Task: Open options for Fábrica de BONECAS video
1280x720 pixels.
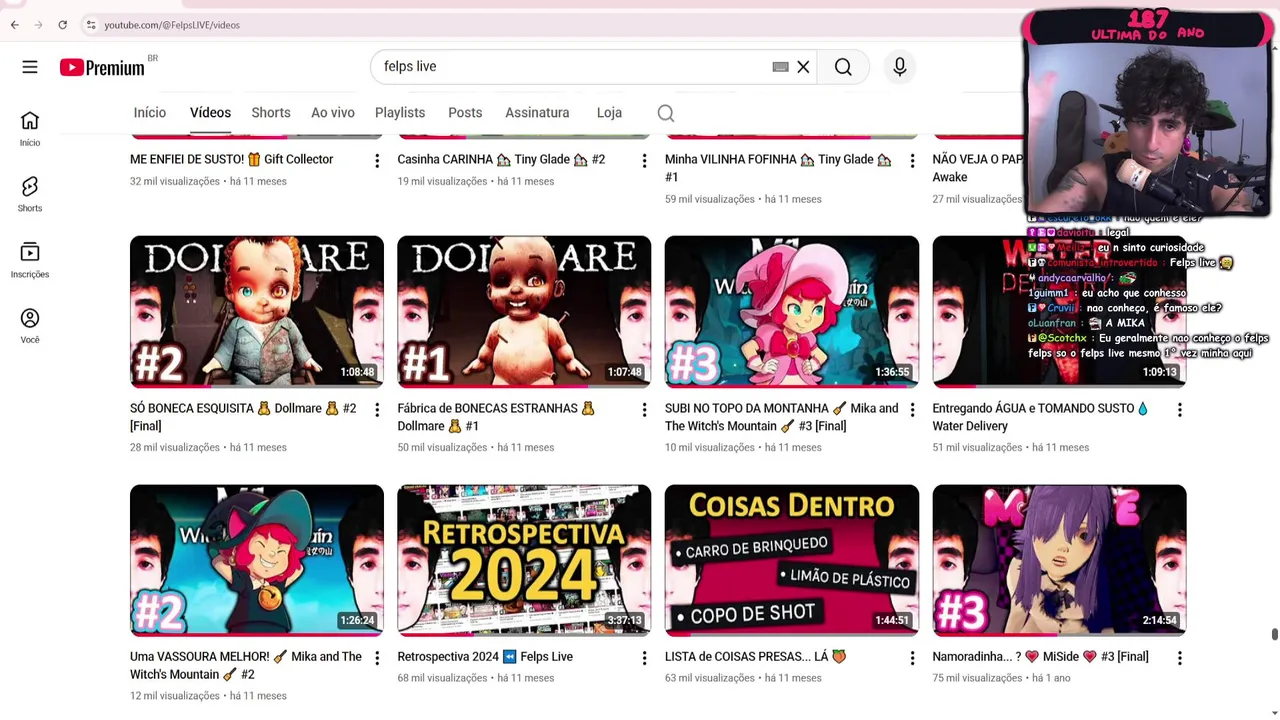Action: (644, 410)
